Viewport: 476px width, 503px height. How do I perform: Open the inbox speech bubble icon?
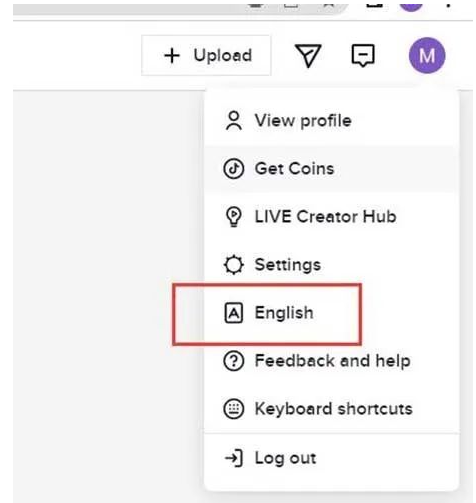pos(363,55)
